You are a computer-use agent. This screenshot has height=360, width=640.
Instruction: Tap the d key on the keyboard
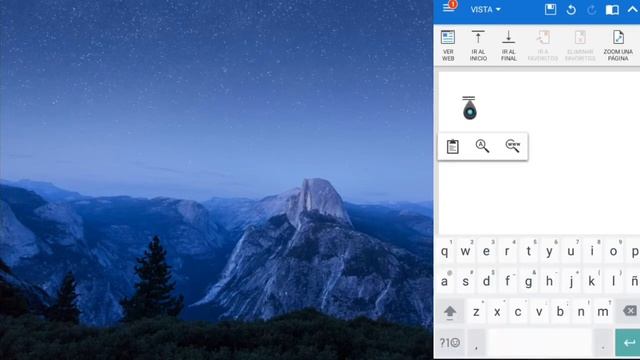(x=486, y=281)
